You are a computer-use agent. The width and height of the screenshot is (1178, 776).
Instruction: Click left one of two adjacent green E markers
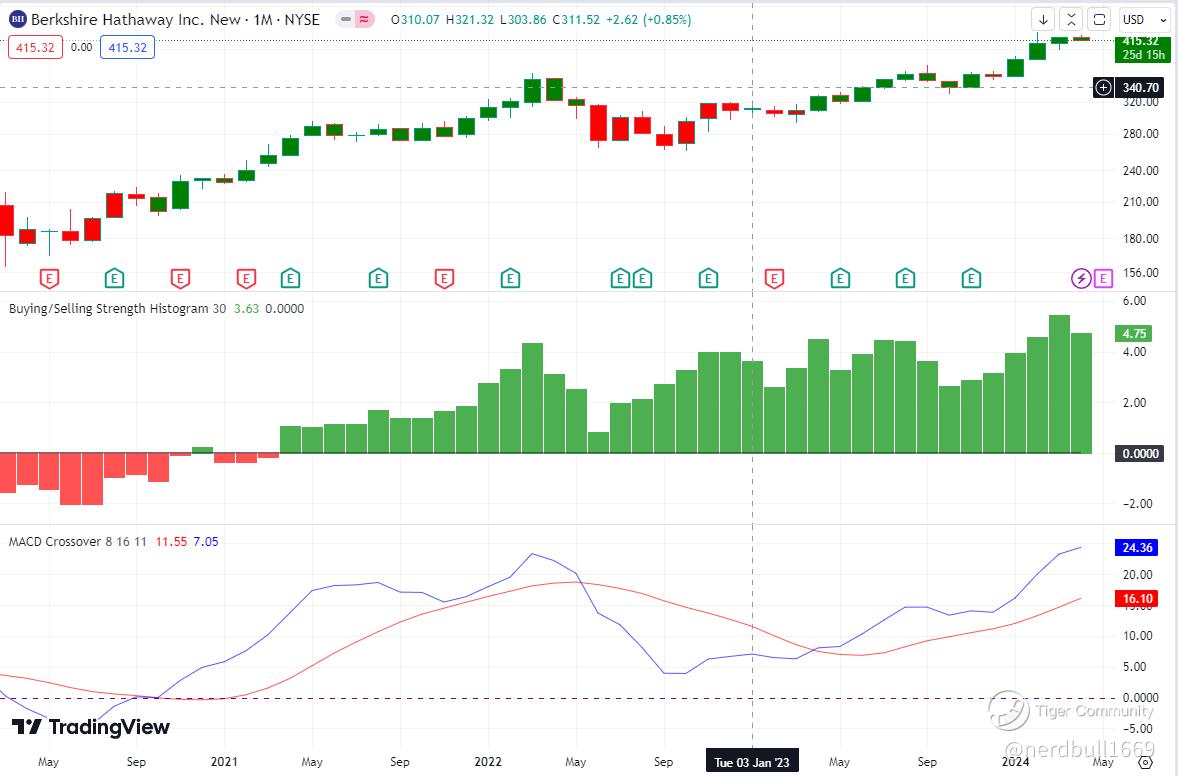[620, 279]
